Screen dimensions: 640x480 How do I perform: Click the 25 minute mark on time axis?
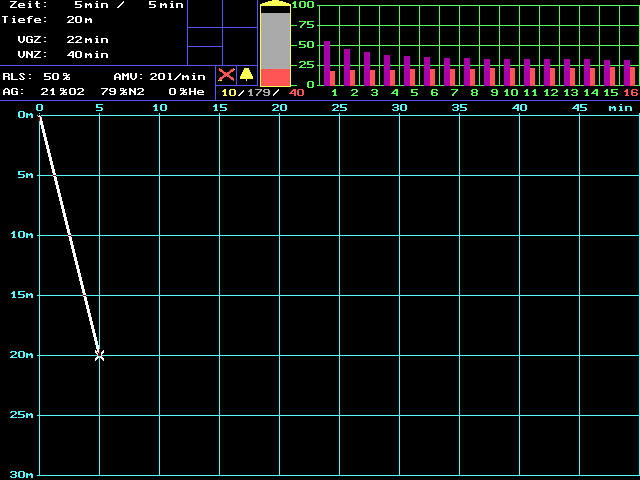[340, 107]
